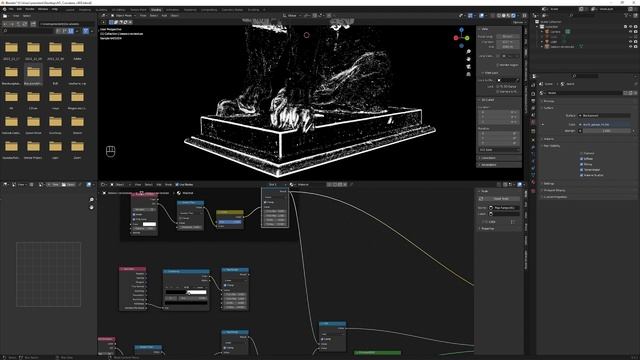Open the Material properties tab icon
Image resolution: width=640 pixels, height=360 pixels.
pos(533,182)
